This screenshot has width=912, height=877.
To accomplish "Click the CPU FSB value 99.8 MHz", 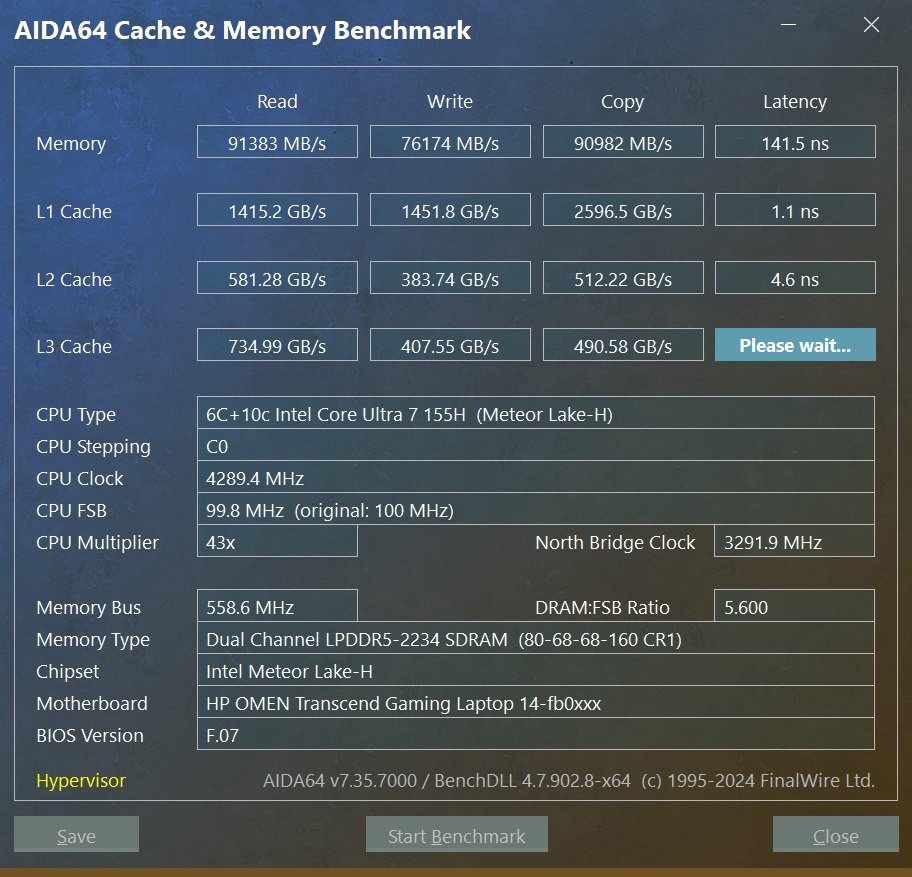I will coord(536,509).
